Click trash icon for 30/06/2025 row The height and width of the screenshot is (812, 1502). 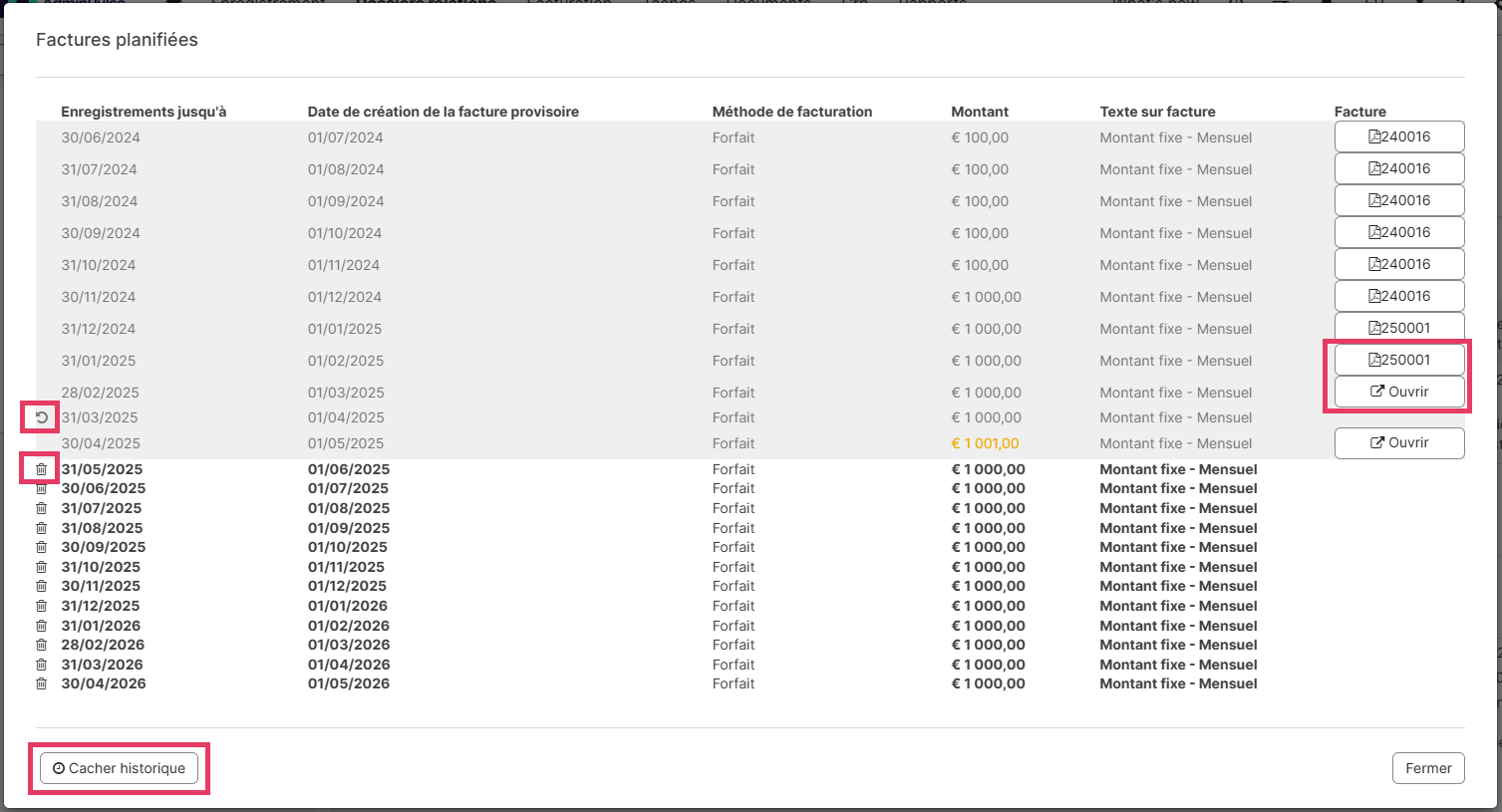pos(42,489)
